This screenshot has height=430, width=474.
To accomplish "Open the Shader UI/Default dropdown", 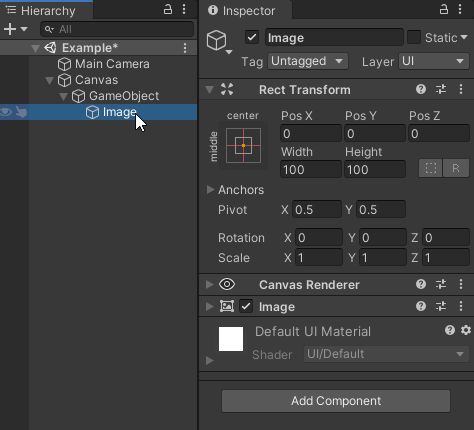I will click(386, 354).
